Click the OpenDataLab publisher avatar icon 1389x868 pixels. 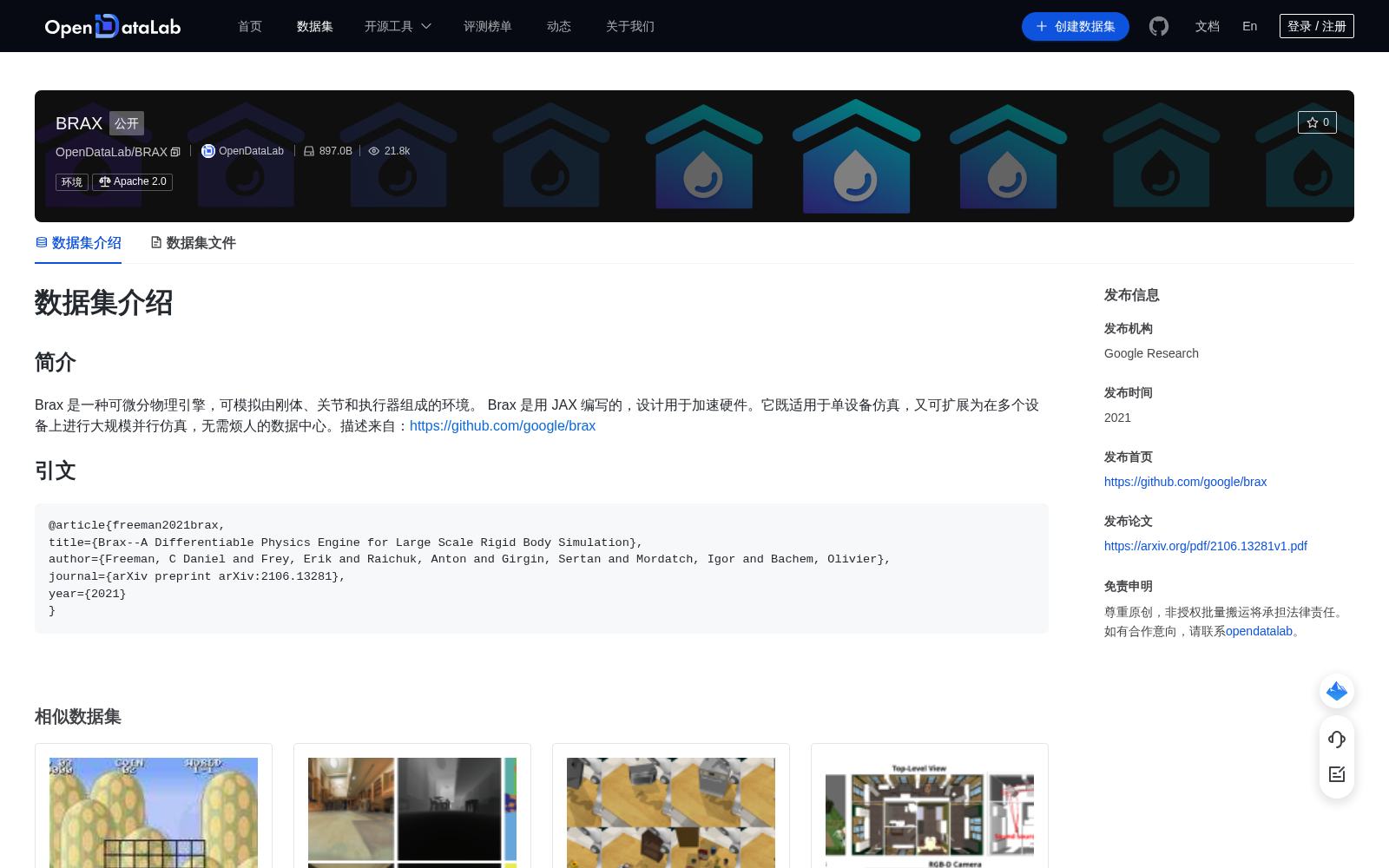[208, 151]
